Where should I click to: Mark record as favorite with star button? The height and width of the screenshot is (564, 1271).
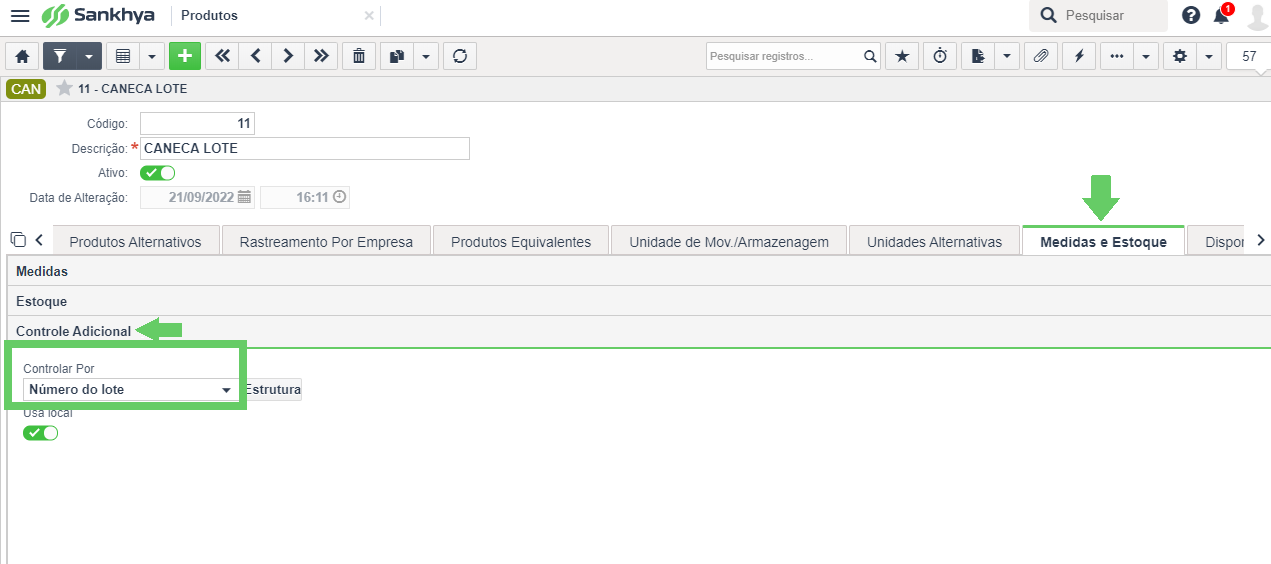(902, 56)
